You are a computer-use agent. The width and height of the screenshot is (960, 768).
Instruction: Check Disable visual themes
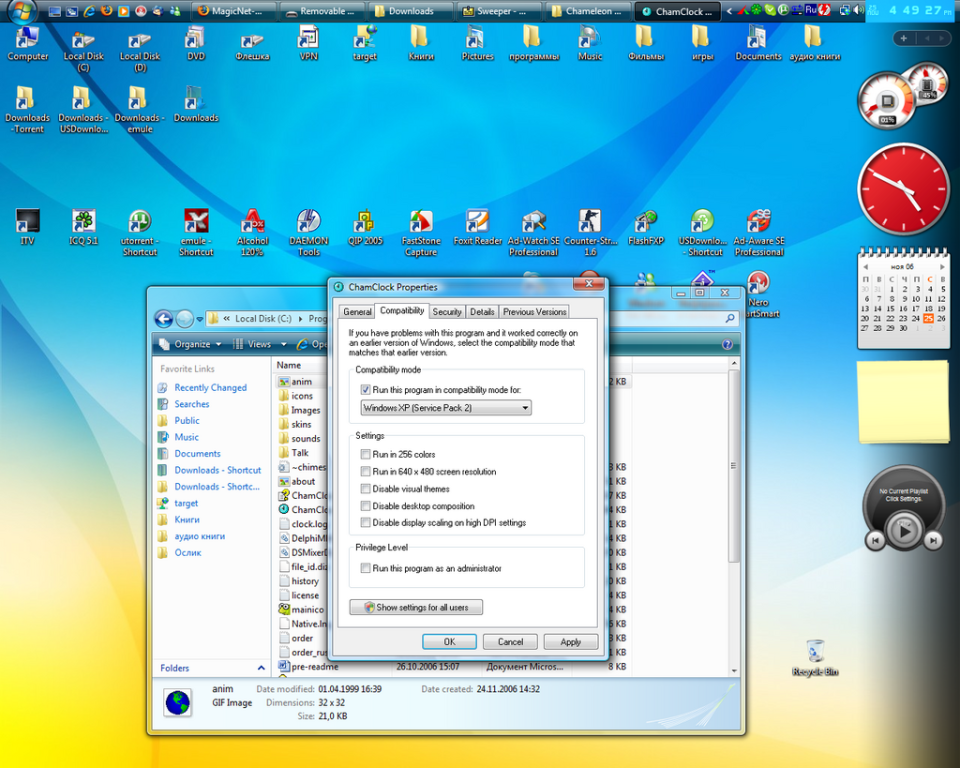coord(366,489)
